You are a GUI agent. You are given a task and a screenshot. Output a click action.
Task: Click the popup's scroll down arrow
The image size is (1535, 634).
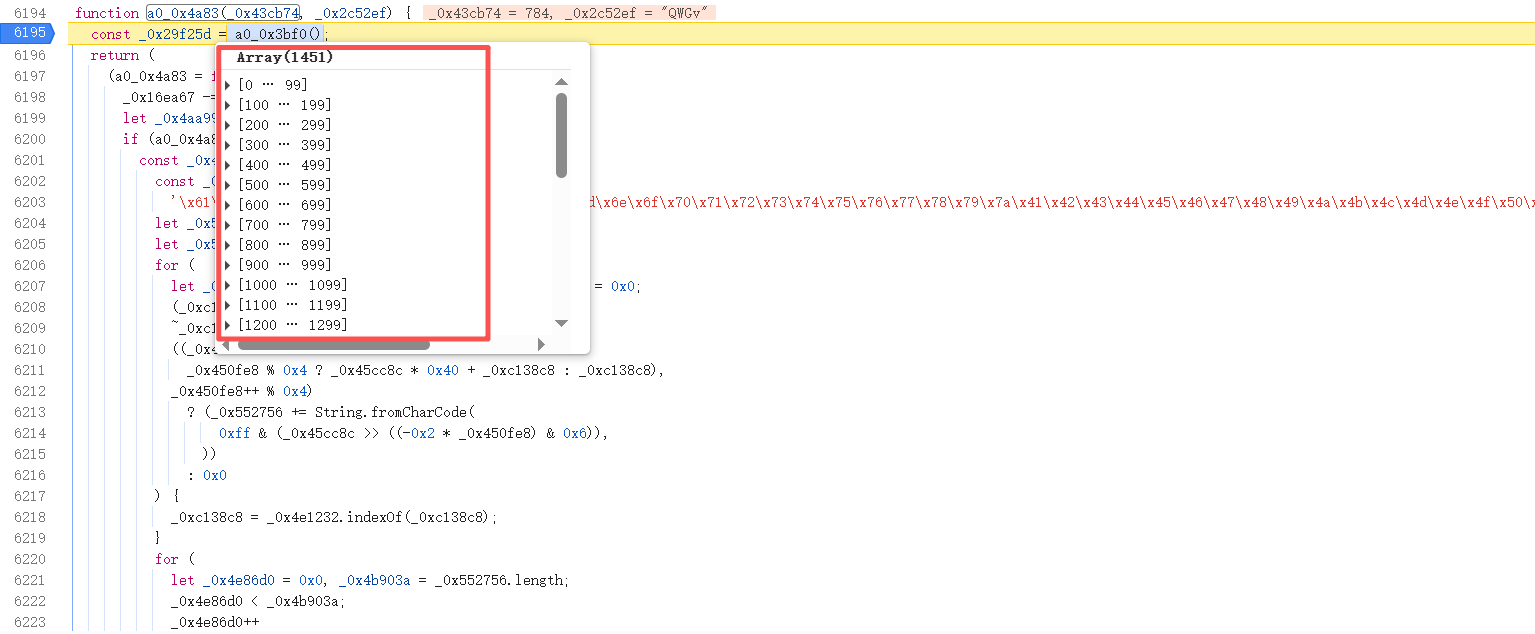pyautogui.click(x=561, y=323)
